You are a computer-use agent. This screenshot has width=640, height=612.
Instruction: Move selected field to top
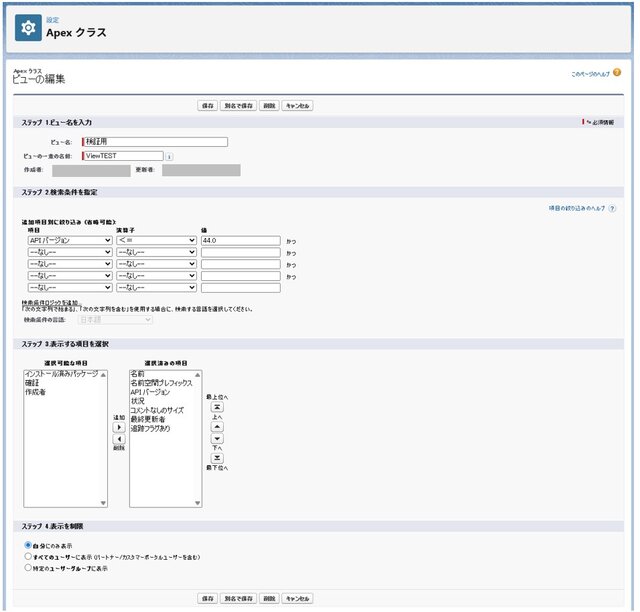[x=217, y=407]
